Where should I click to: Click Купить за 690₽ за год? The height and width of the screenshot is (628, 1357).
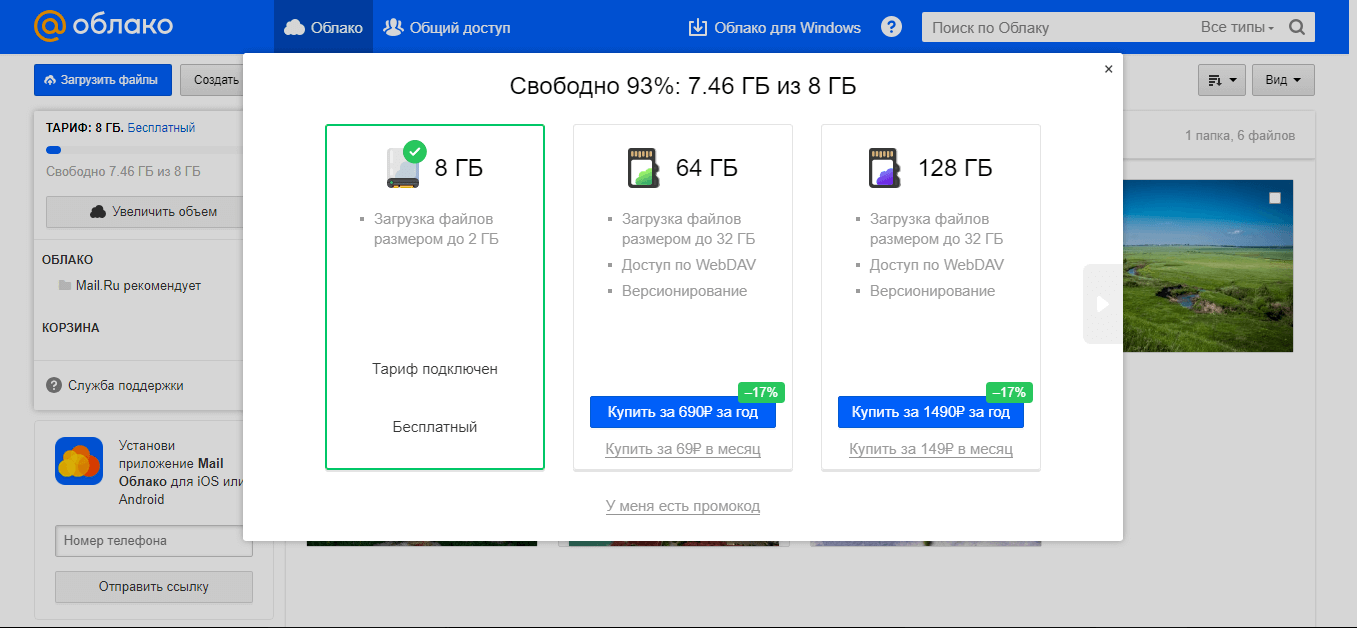(x=683, y=412)
